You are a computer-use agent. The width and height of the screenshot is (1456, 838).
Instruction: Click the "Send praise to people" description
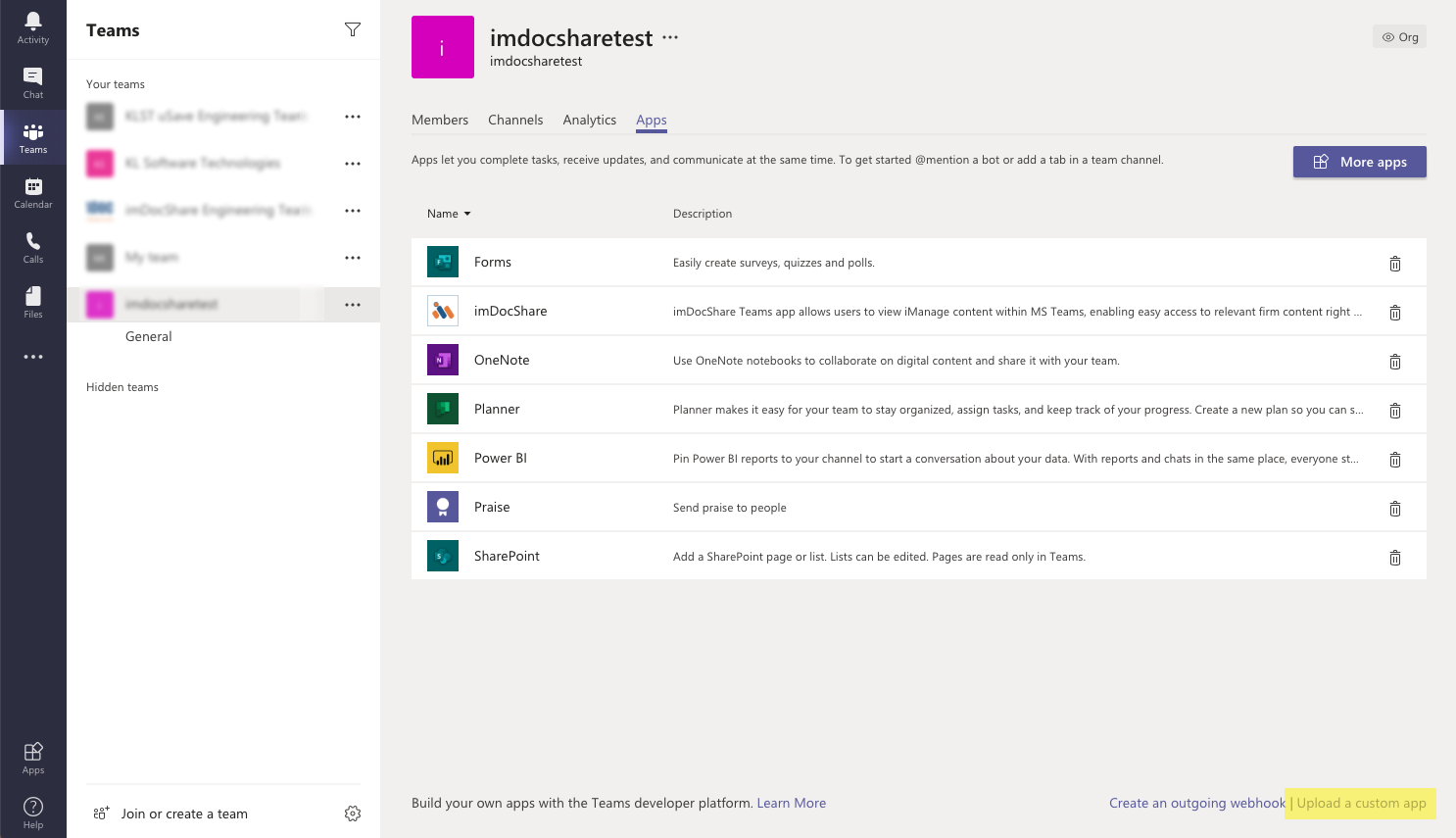coord(730,508)
